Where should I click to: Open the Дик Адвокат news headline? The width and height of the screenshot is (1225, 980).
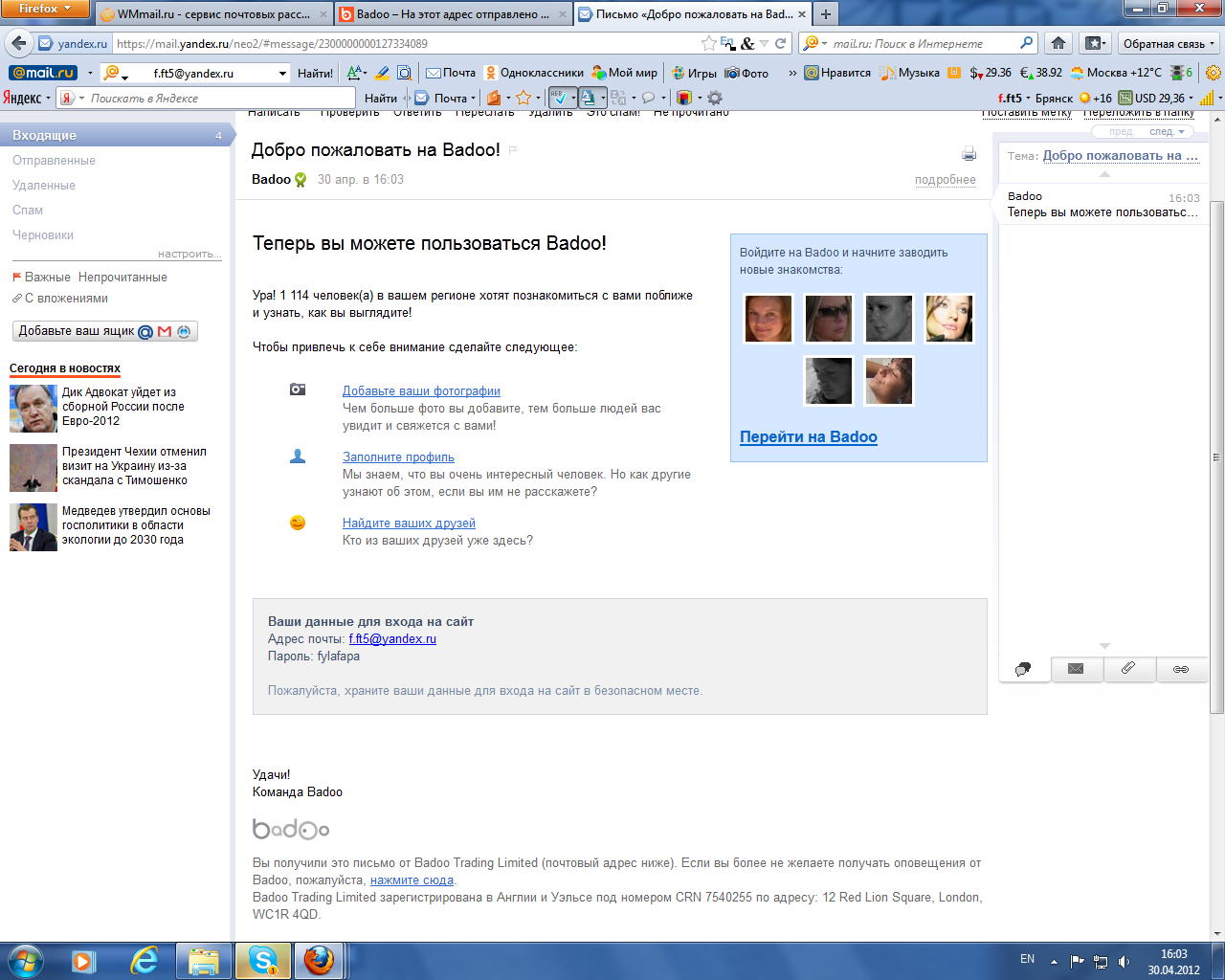click(x=123, y=406)
